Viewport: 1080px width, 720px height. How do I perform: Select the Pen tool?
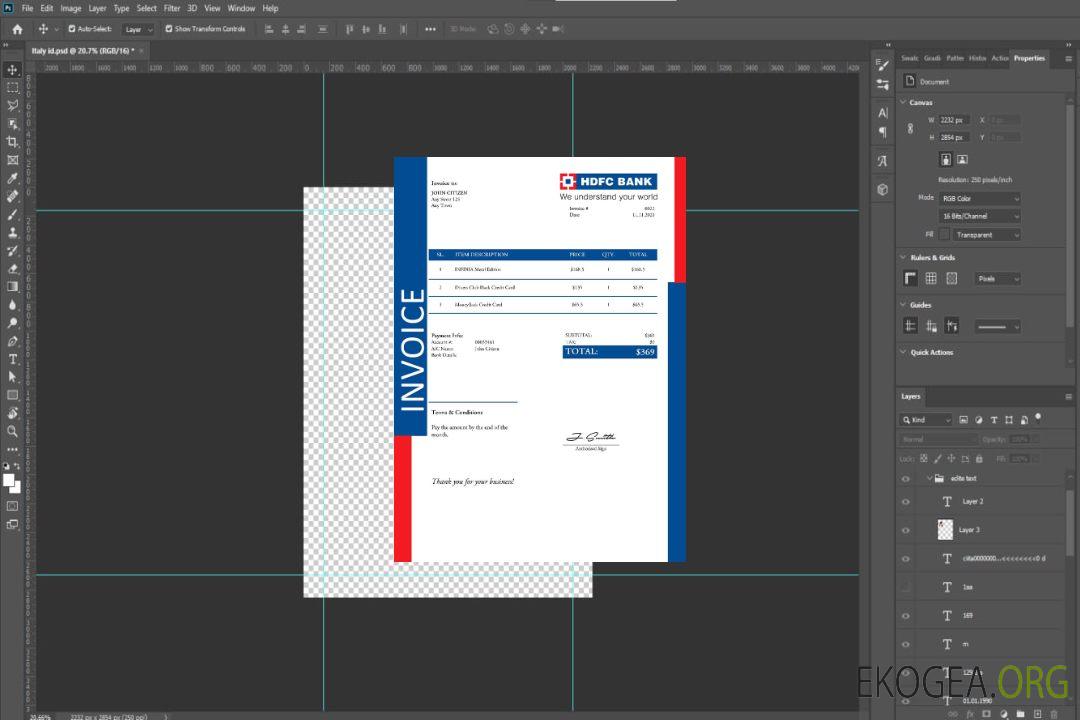coord(12,341)
